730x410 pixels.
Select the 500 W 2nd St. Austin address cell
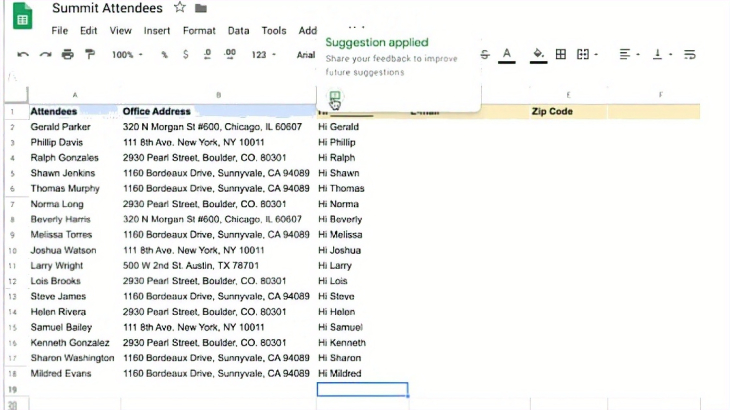pyautogui.click(x=218, y=266)
